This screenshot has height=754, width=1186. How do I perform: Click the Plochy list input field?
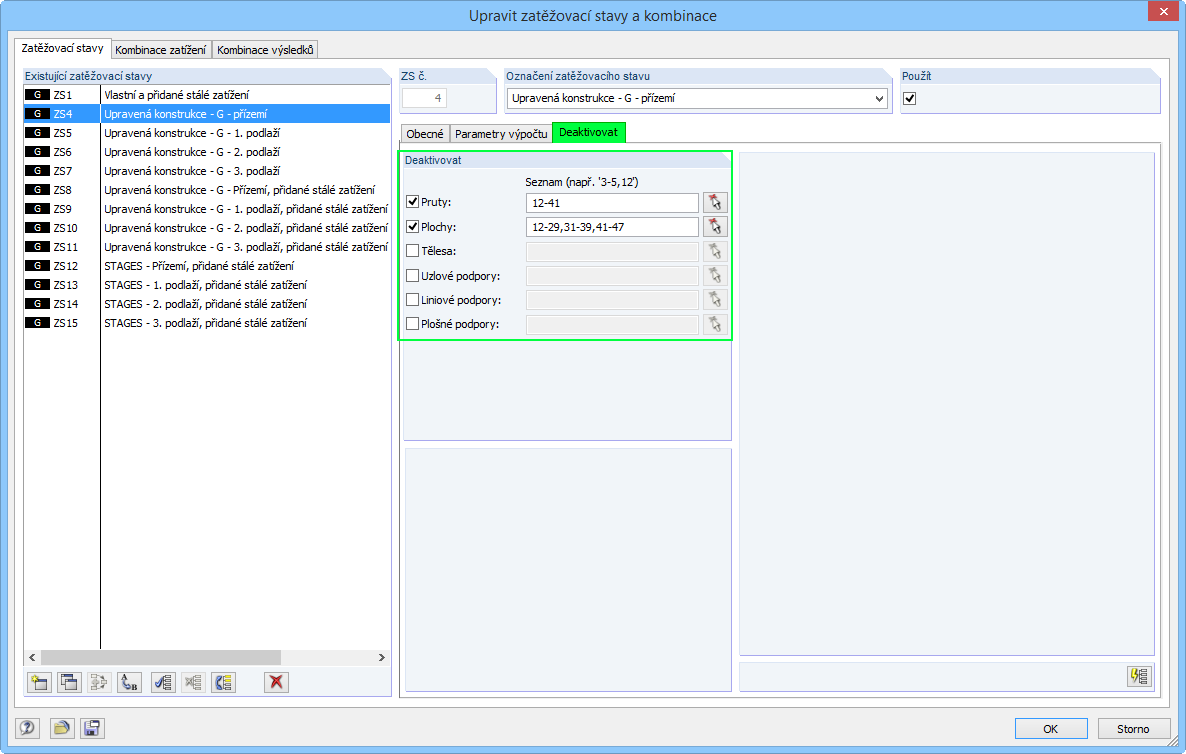tap(612, 227)
